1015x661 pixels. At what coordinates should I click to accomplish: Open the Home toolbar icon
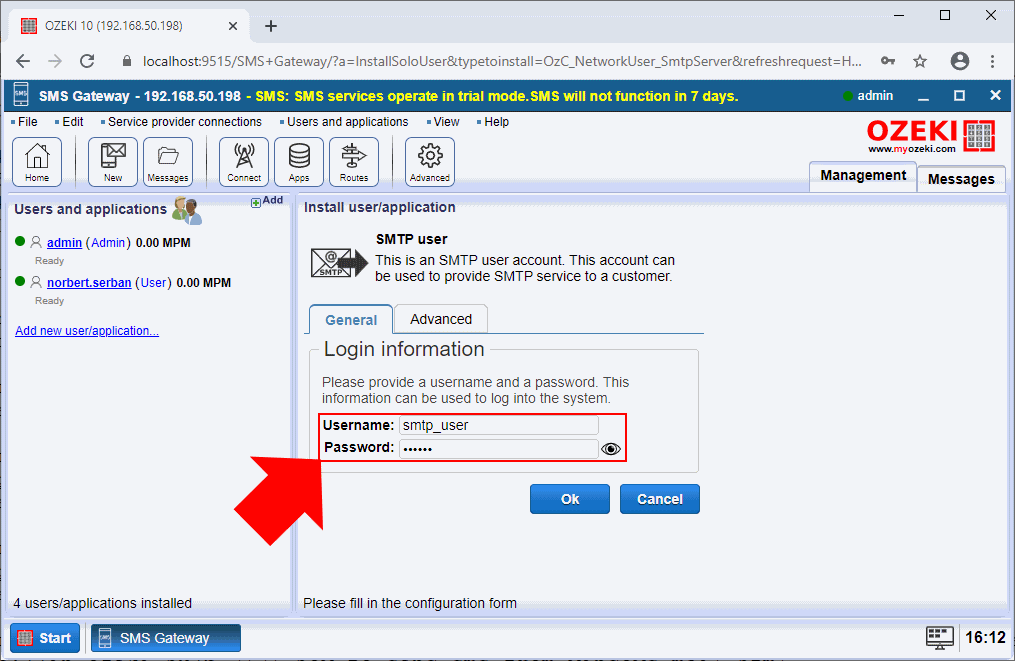click(x=37, y=162)
